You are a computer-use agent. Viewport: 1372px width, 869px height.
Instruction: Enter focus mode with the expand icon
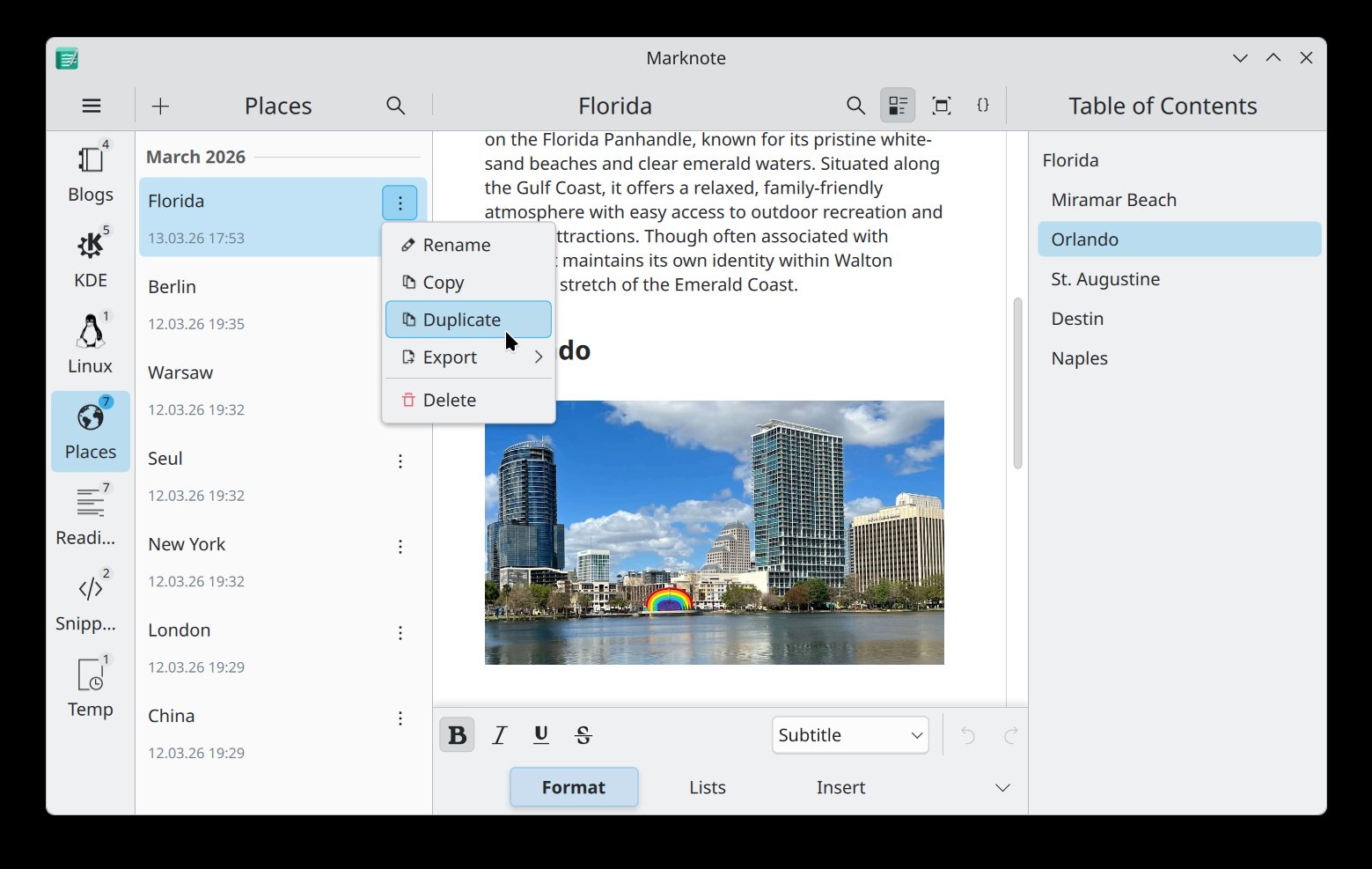[x=941, y=105]
